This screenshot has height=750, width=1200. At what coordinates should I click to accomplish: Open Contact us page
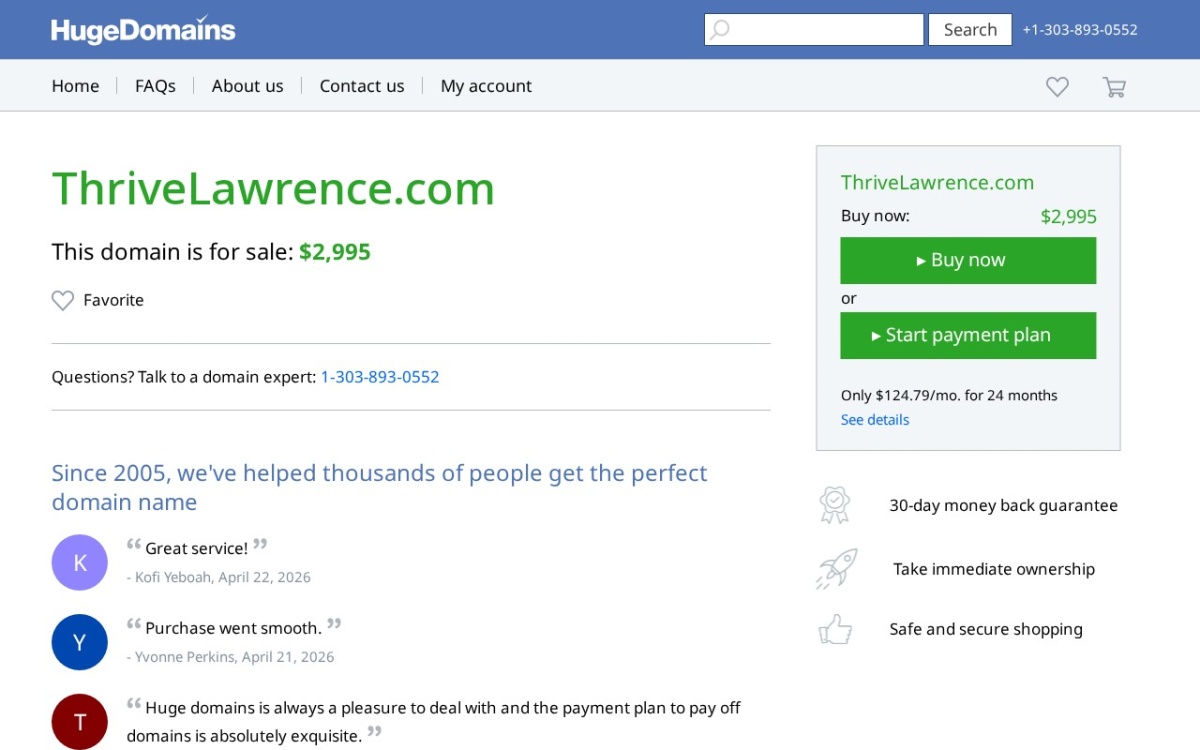coord(362,86)
